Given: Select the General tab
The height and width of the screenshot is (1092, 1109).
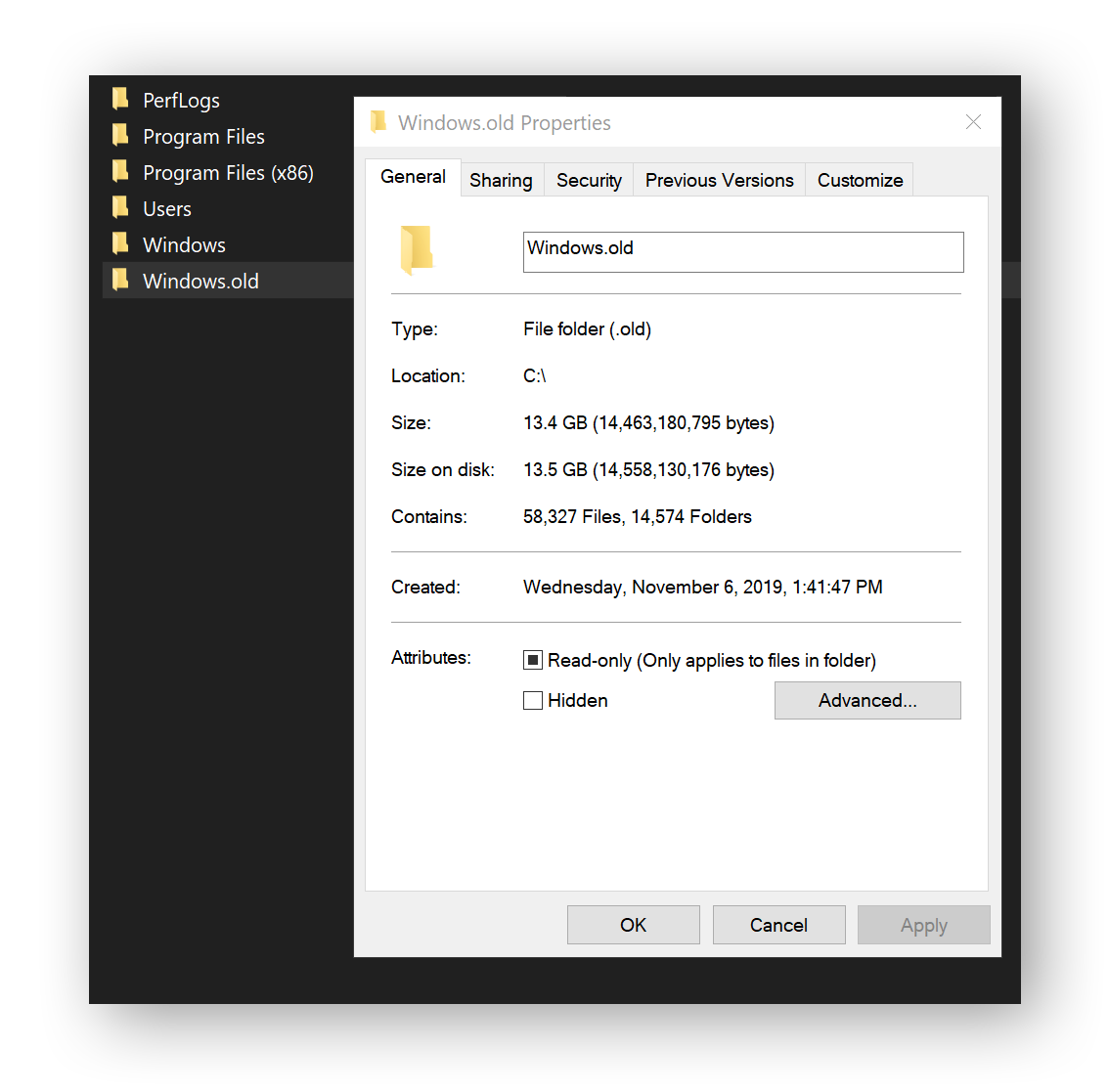Looking at the screenshot, I should click(x=413, y=177).
